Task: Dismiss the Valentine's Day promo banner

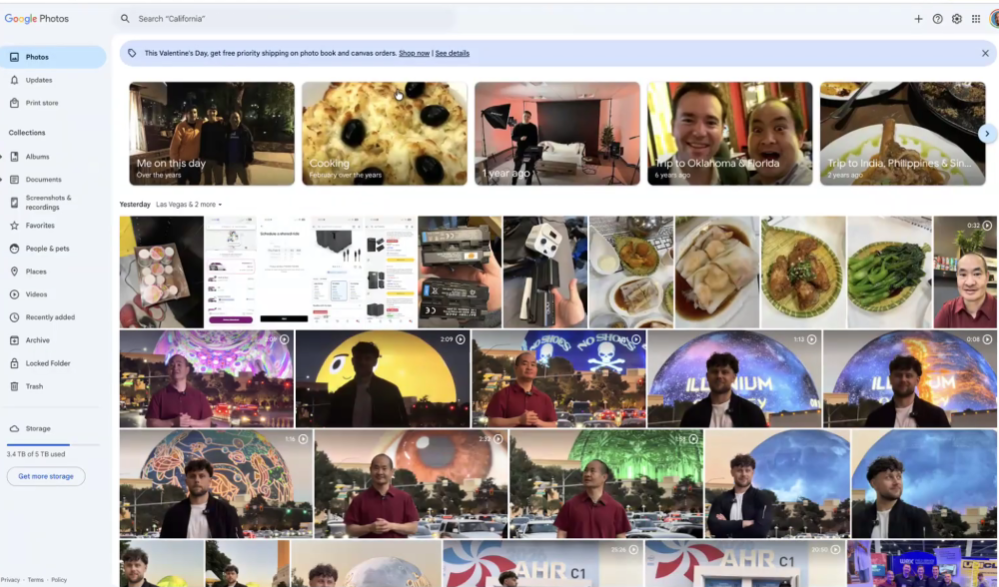Action: [985, 53]
